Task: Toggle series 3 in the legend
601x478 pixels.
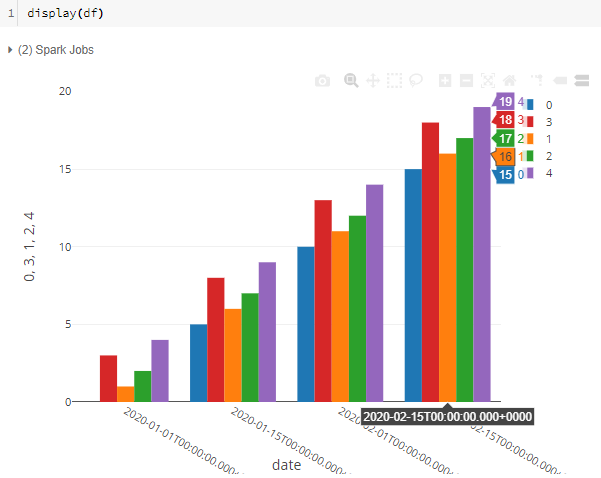Action: (539, 122)
